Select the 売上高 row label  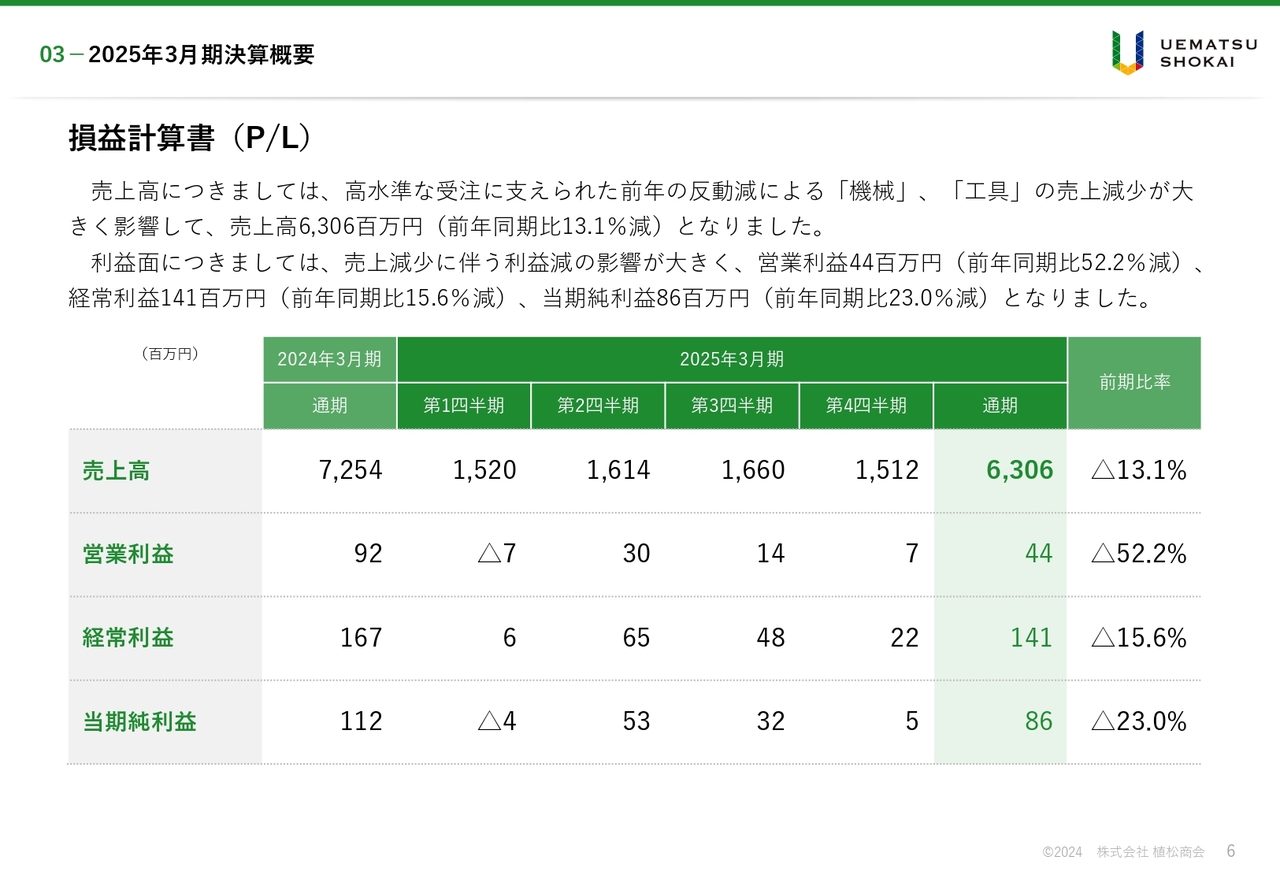[x=116, y=471]
